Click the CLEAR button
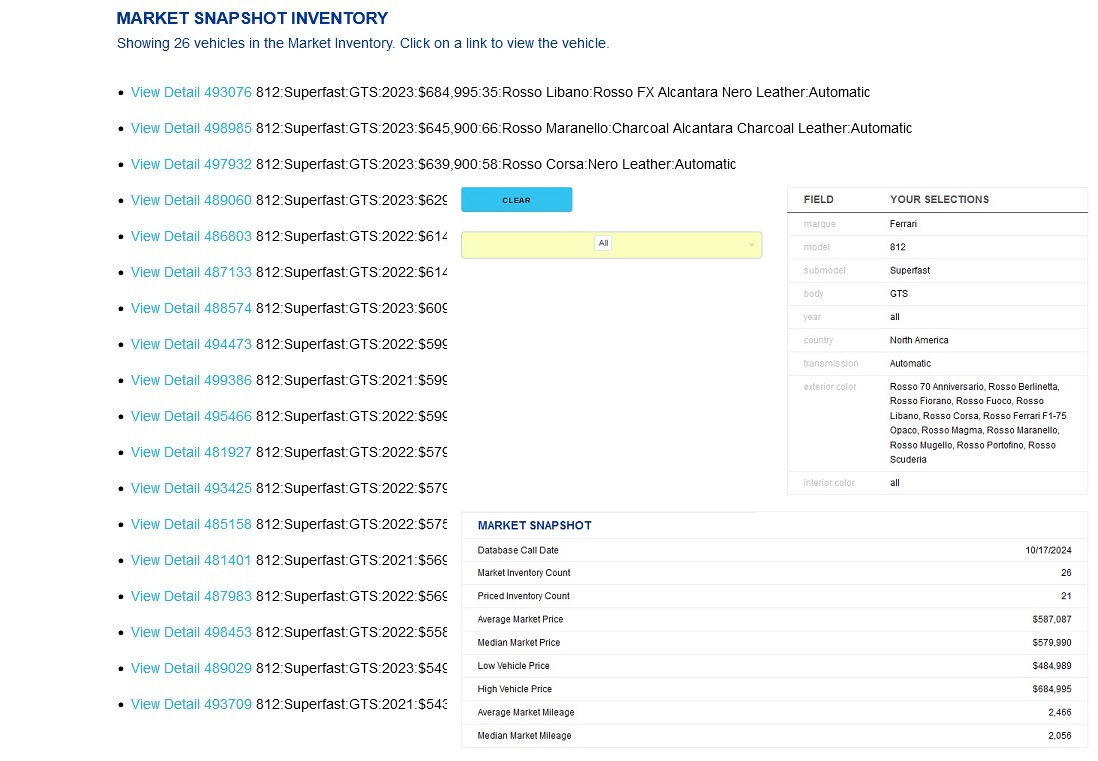Image resolution: width=1098 pixels, height=761 pixels. tap(516, 200)
